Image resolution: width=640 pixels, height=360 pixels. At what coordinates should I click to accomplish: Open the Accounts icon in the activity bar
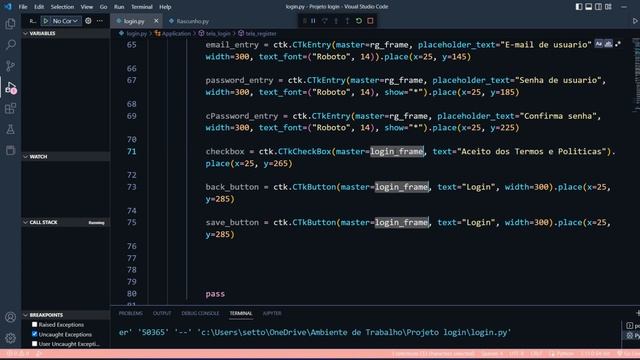[10, 317]
